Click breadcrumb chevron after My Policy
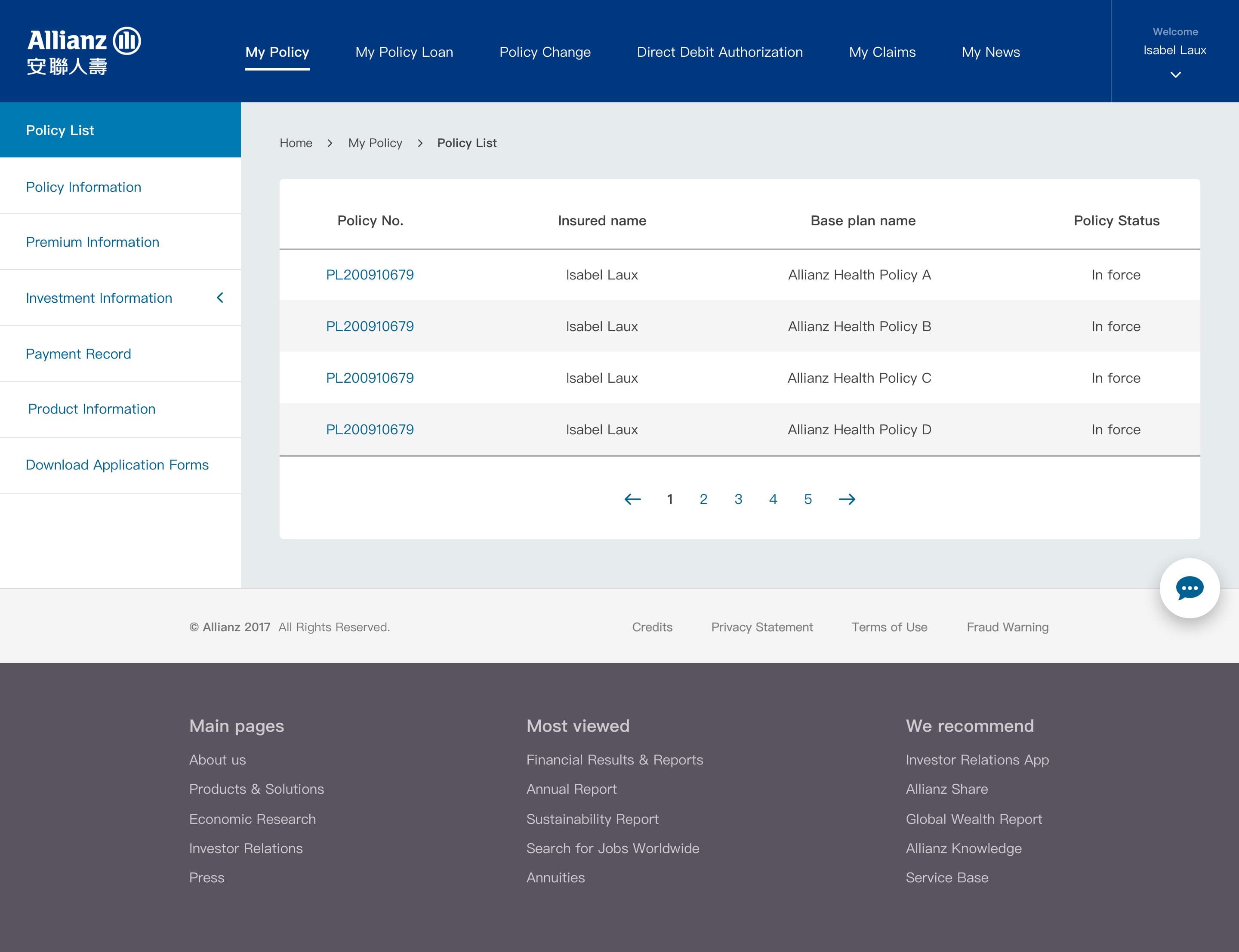Viewport: 1239px width, 952px height. pyautogui.click(x=420, y=143)
